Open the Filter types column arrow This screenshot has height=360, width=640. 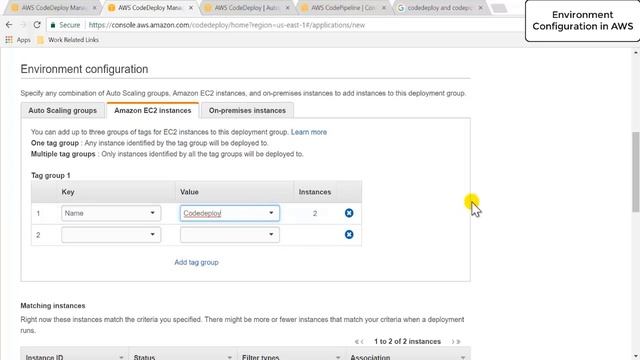[x=338, y=357]
